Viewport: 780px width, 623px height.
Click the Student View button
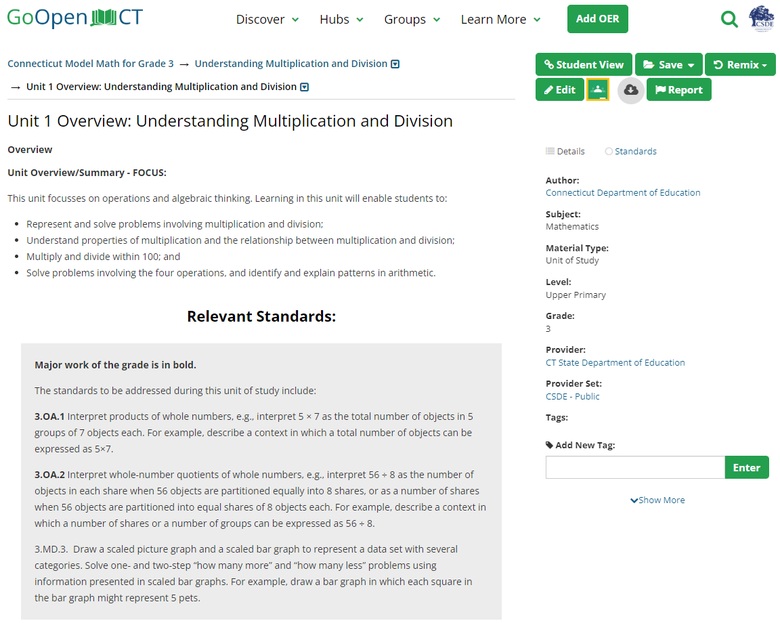click(x=583, y=65)
